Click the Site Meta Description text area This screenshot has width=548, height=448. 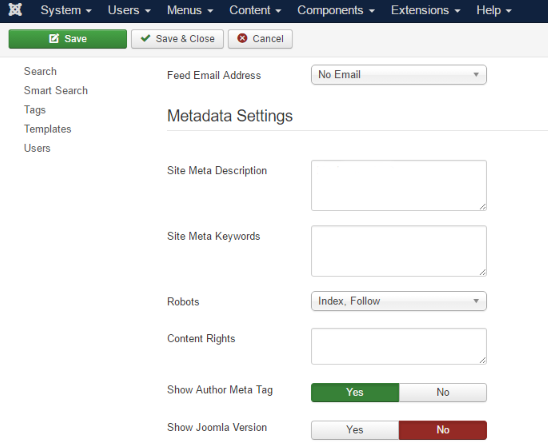click(x=399, y=186)
